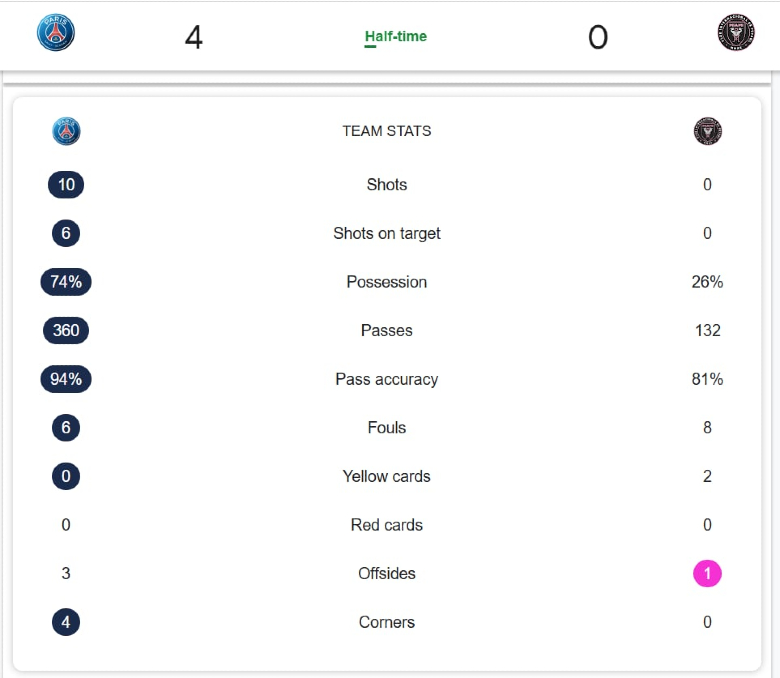
Task: Click the Shots on target label
Action: click(387, 233)
